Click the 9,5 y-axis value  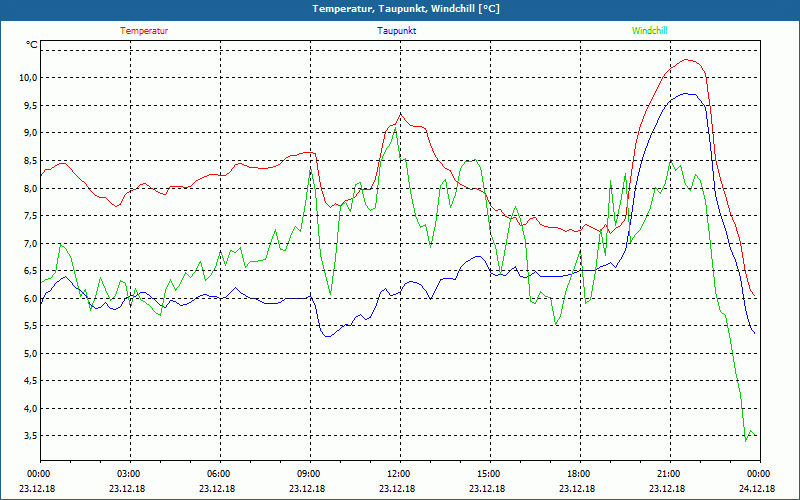30,105
